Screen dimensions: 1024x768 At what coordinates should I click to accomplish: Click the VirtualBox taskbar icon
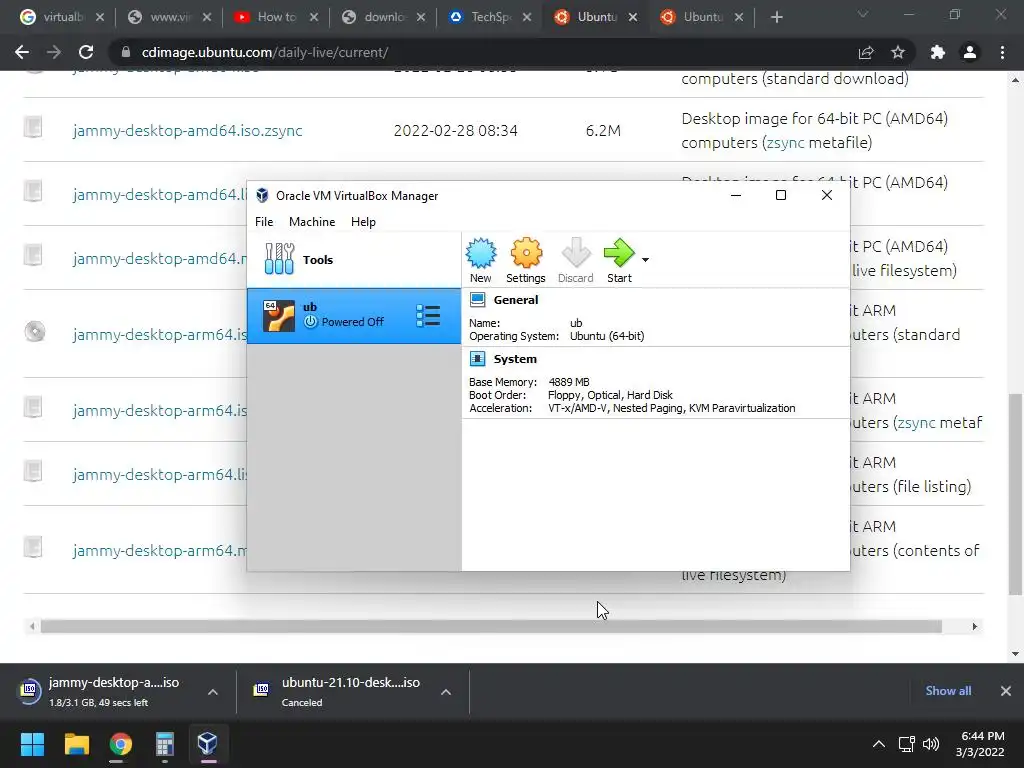tap(208, 744)
